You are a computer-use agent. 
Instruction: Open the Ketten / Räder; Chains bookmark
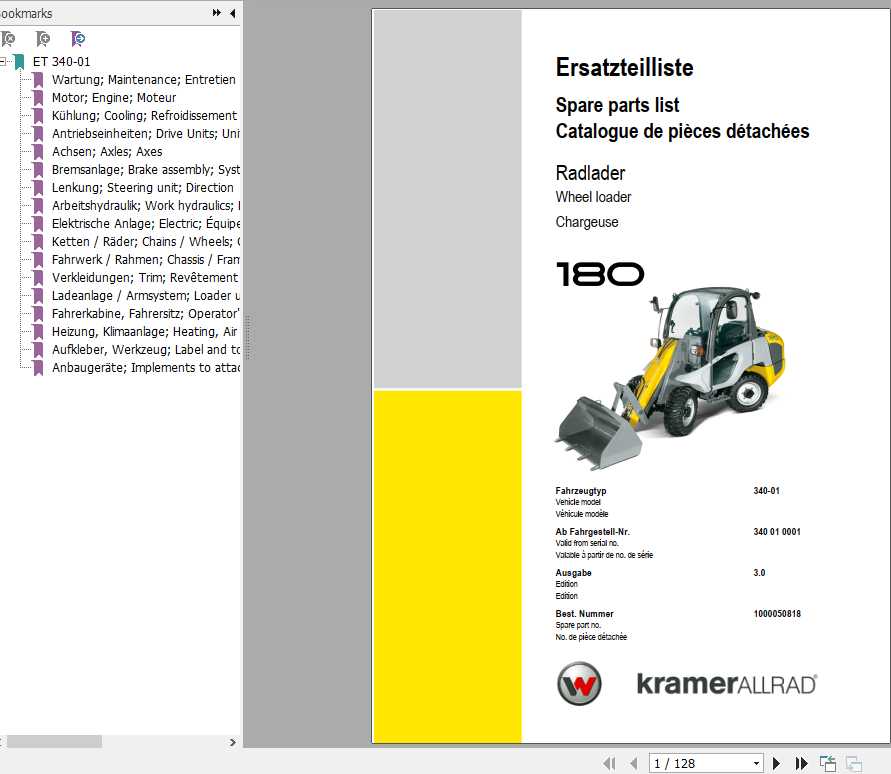145,242
